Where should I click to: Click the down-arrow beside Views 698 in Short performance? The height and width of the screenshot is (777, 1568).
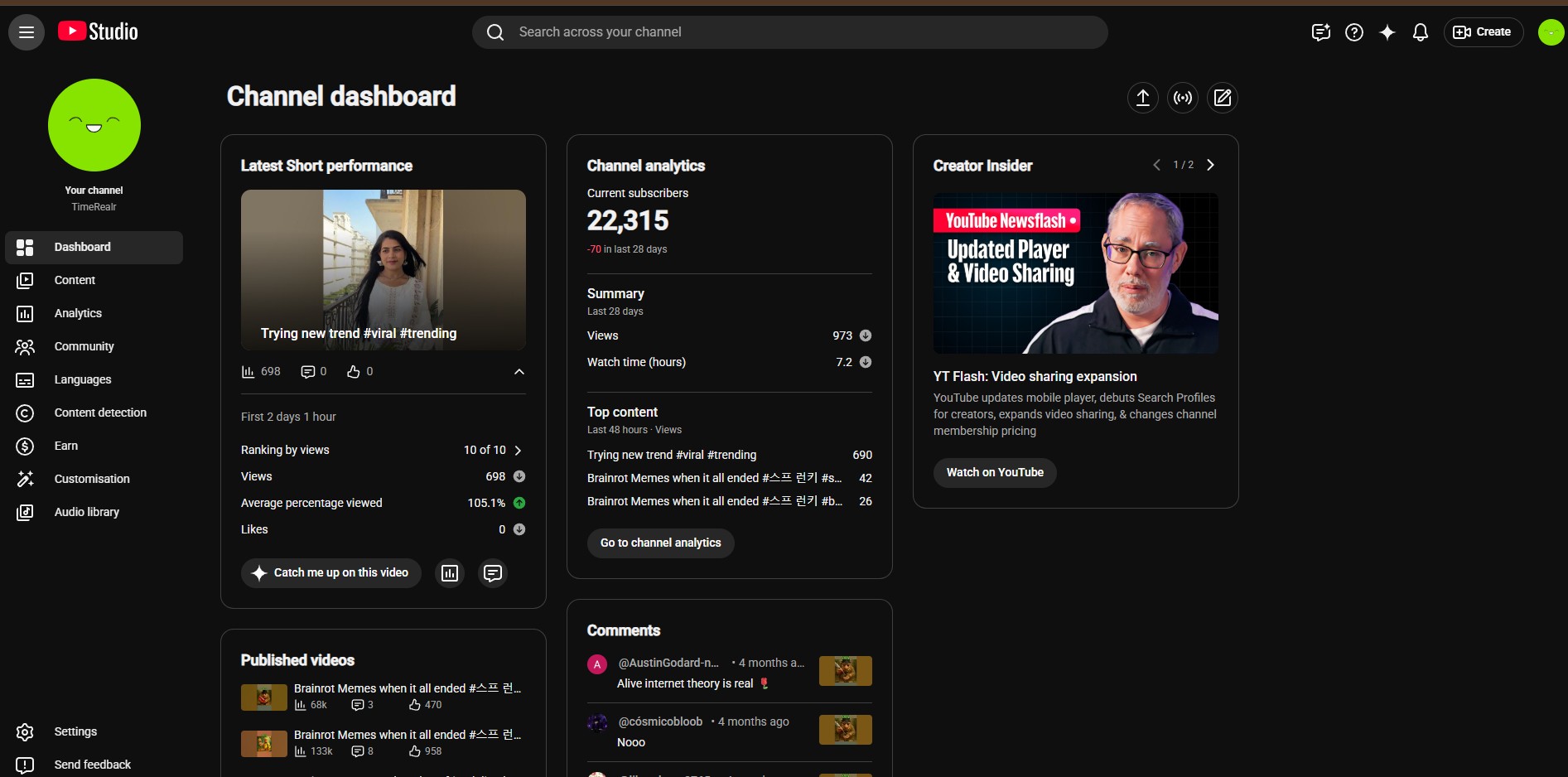[x=519, y=476]
